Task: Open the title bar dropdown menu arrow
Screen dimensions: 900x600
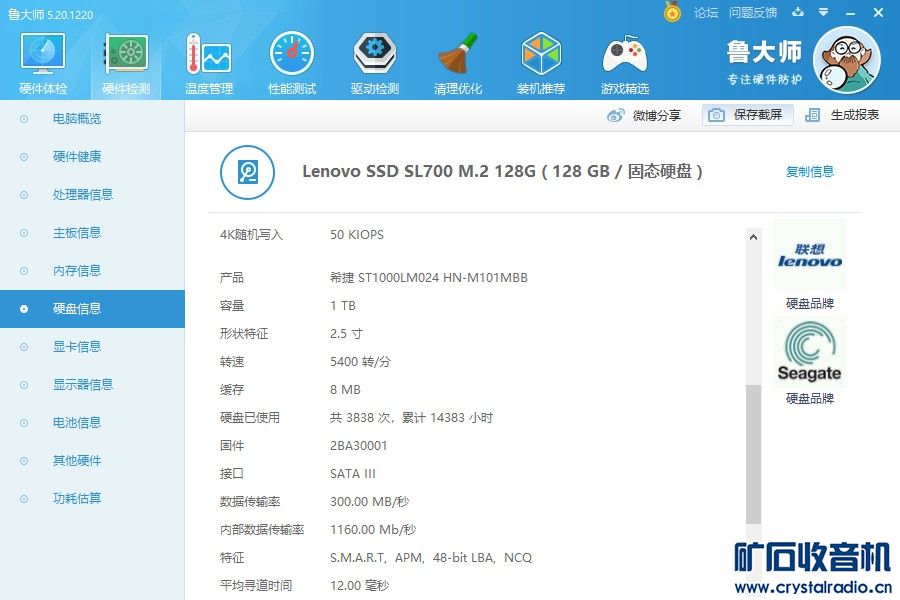Action: (x=824, y=12)
